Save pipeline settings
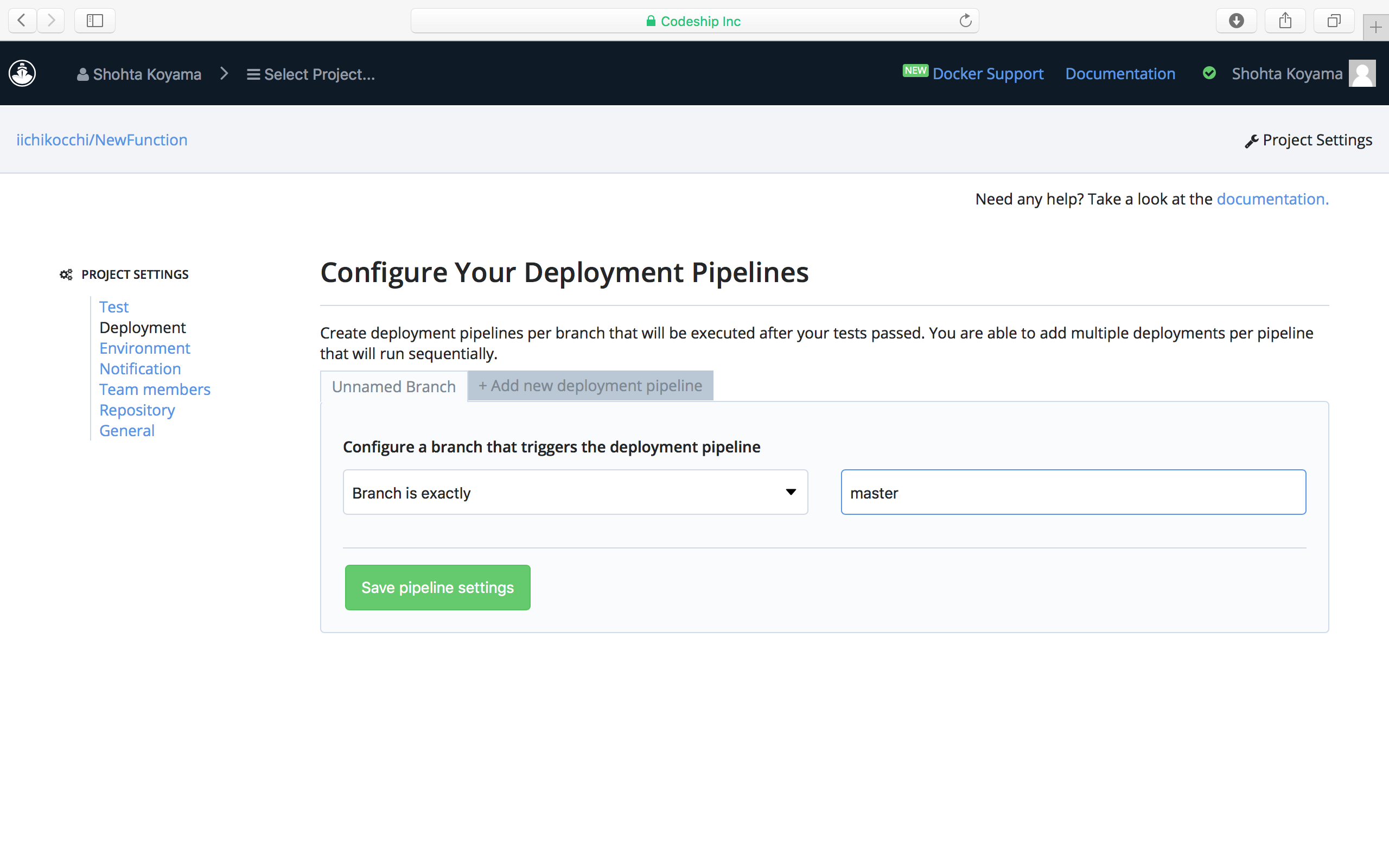 click(437, 588)
